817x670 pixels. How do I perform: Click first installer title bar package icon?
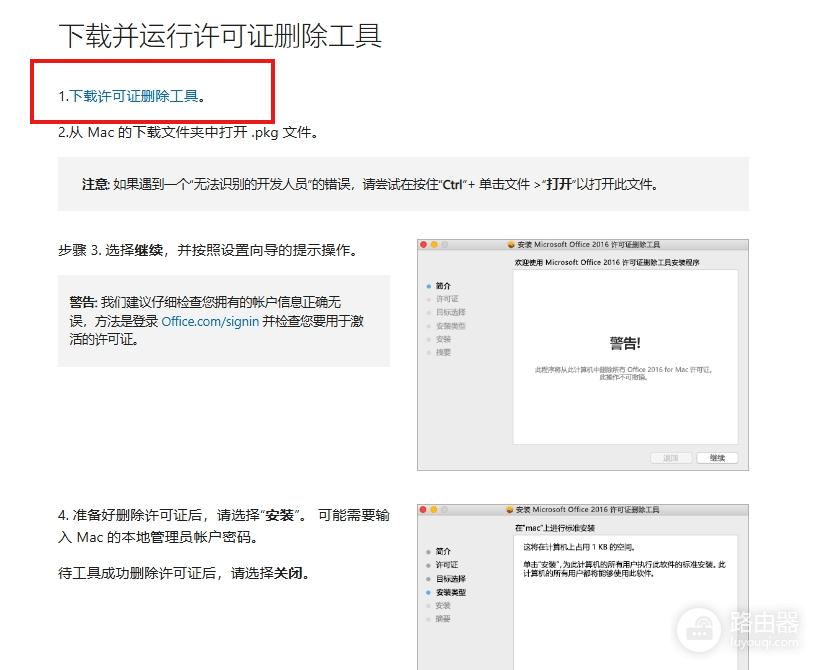[511, 244]
